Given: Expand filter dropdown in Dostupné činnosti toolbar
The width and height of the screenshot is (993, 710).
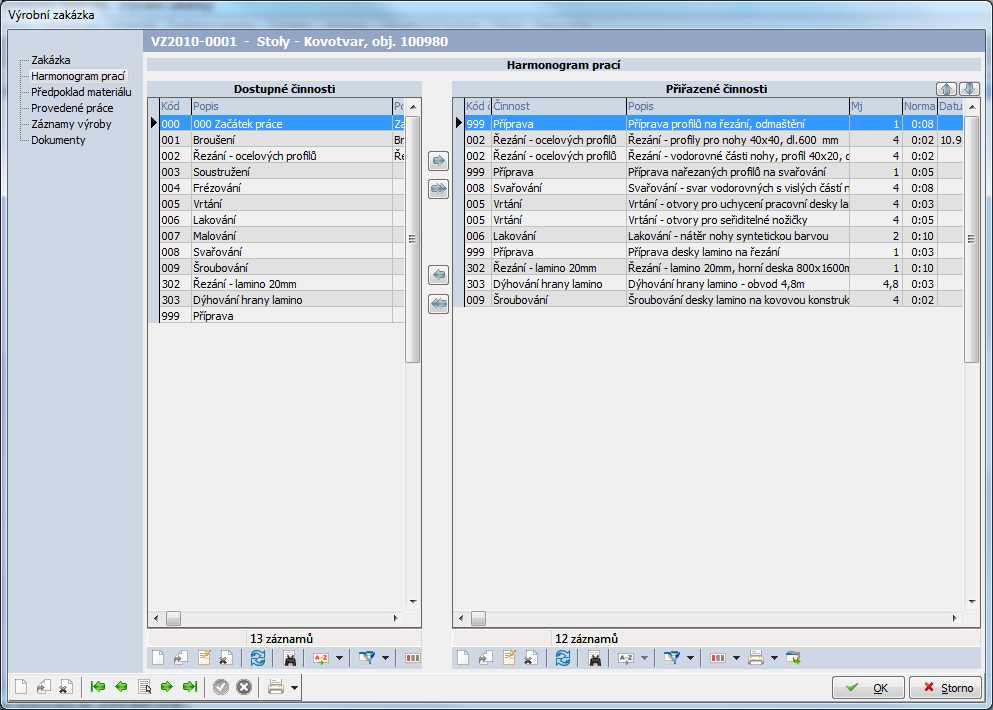Looking at the screenshot, I should [x=385, y=659].
